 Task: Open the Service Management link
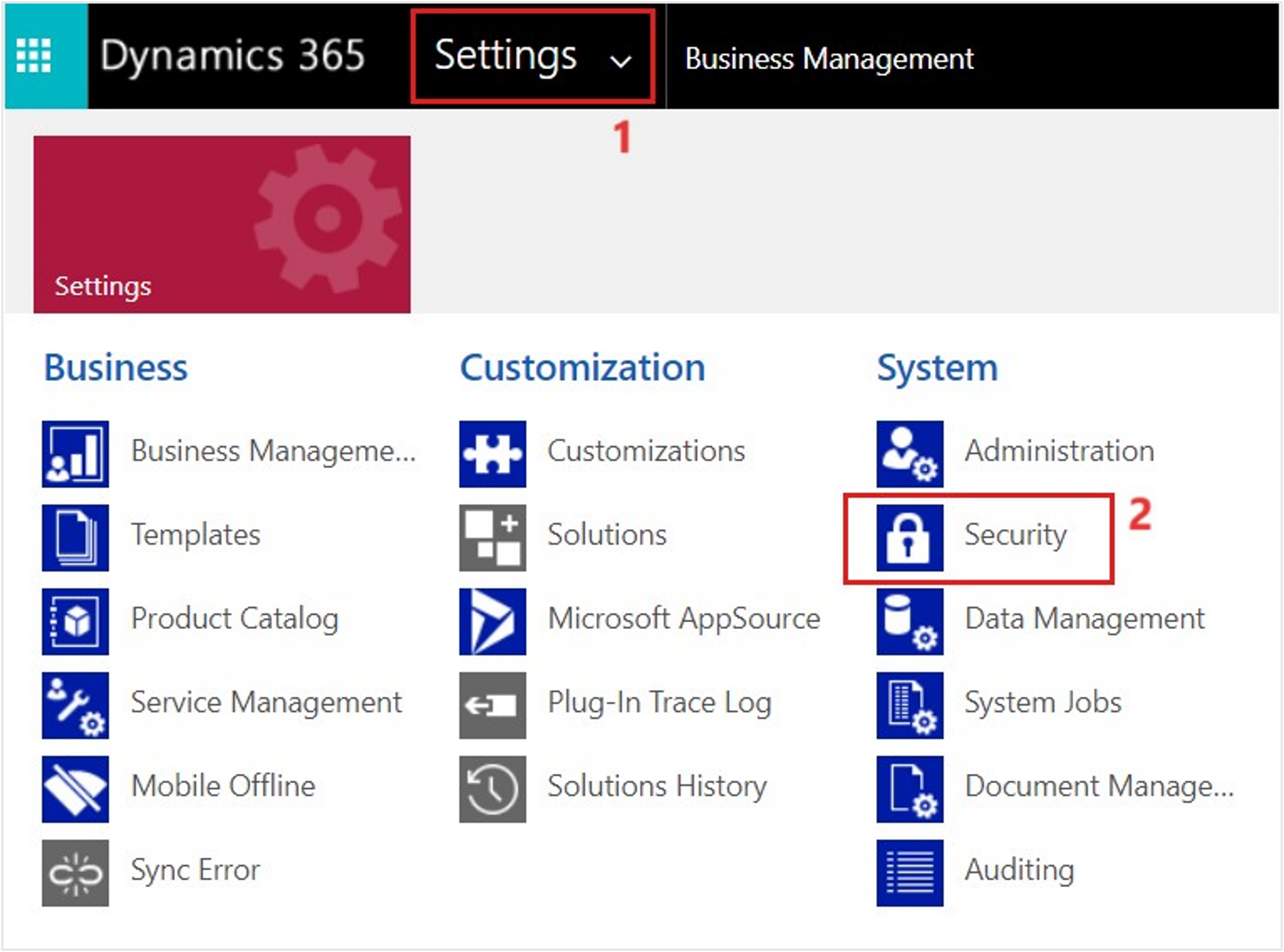tap(266, 703)
